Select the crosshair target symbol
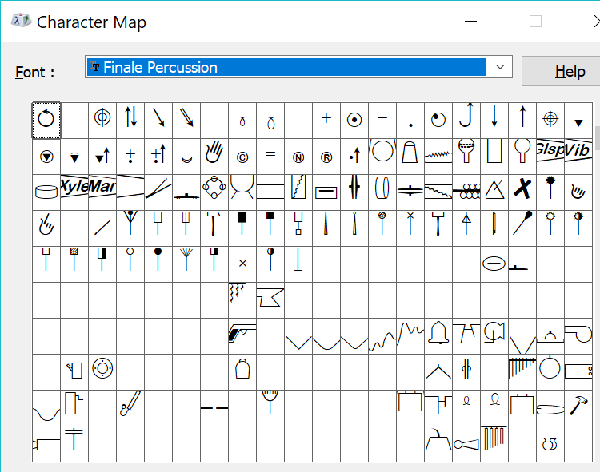 tap(549, 119)
